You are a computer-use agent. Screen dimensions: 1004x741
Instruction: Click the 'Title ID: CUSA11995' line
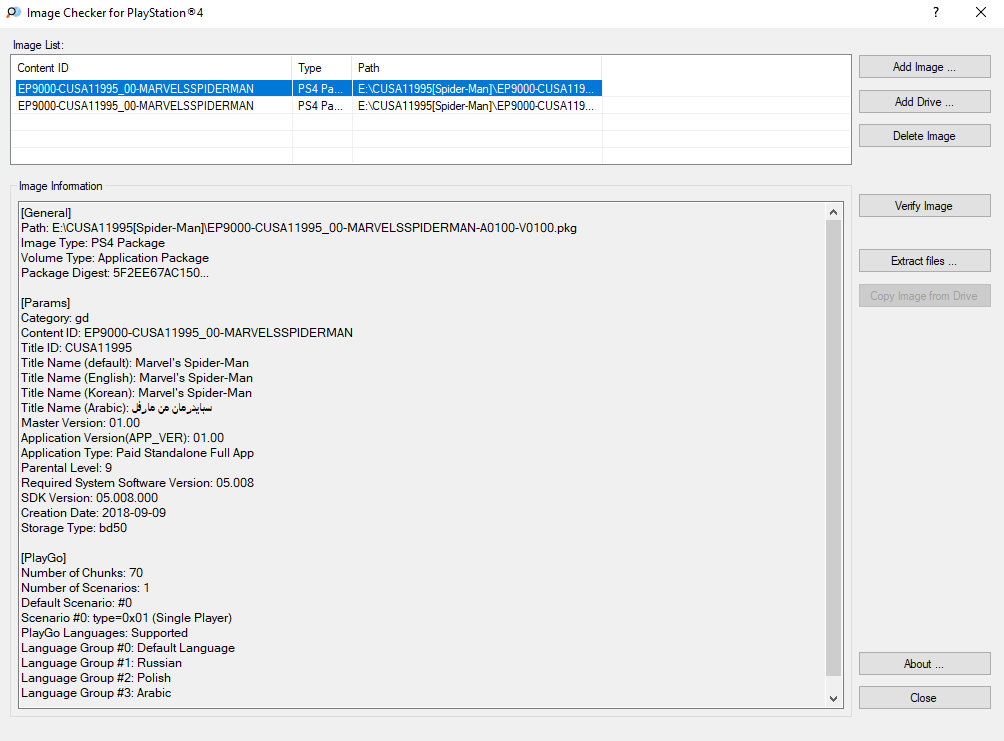point(76,348)
